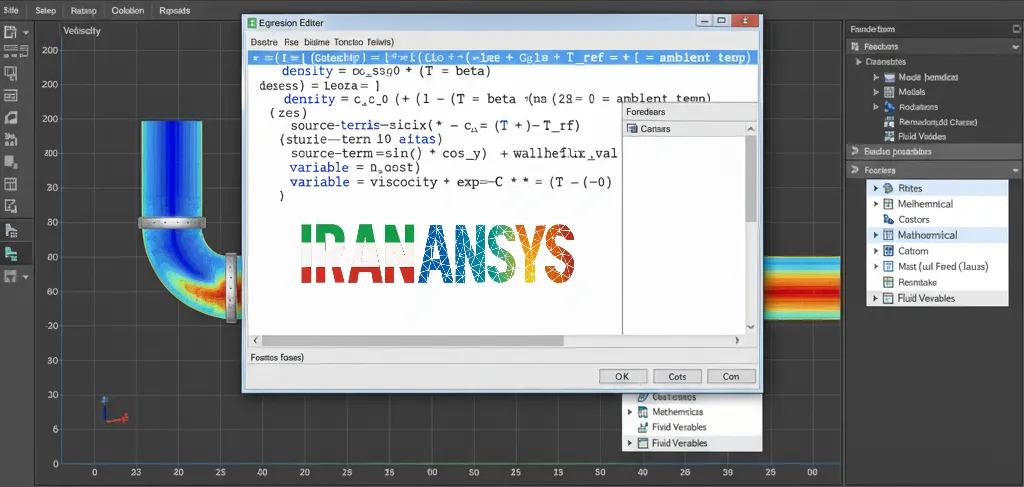Open the Rpsads menu
1024x487 pixels.
tap(174, 10)
